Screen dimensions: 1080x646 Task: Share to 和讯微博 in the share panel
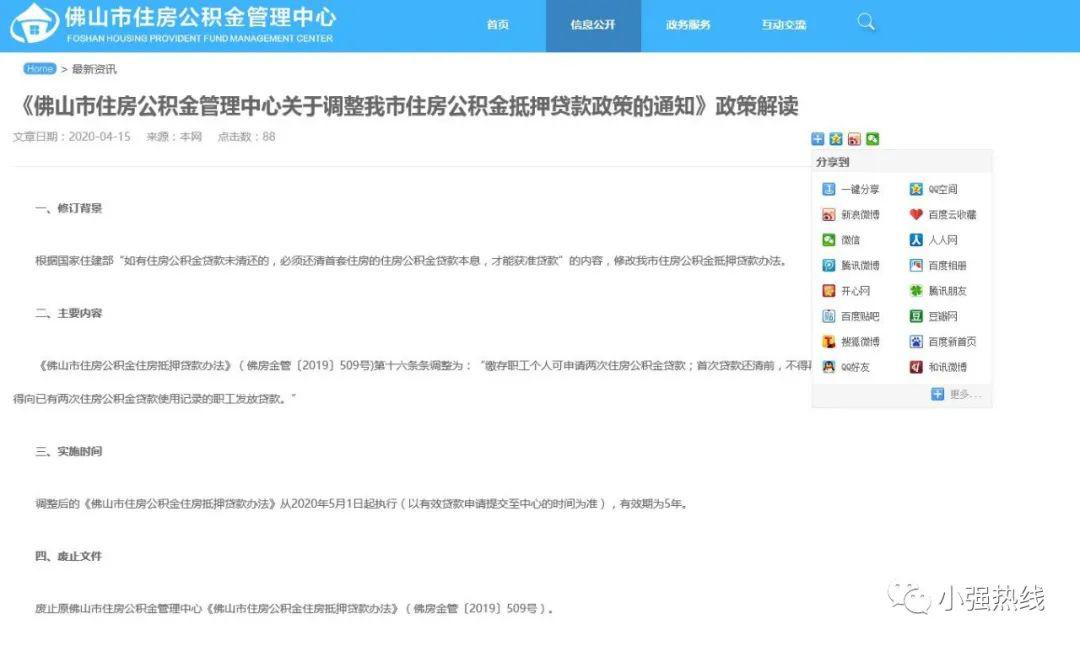[x=938, y=367]
